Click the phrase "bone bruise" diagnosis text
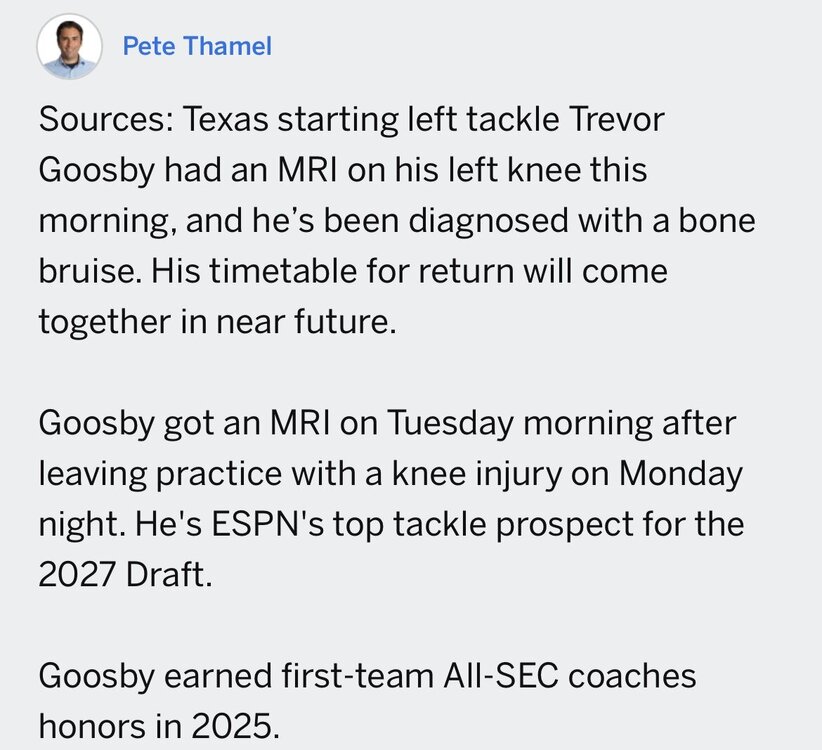Viewport: 822px width, 750px height. click(397, 245)
